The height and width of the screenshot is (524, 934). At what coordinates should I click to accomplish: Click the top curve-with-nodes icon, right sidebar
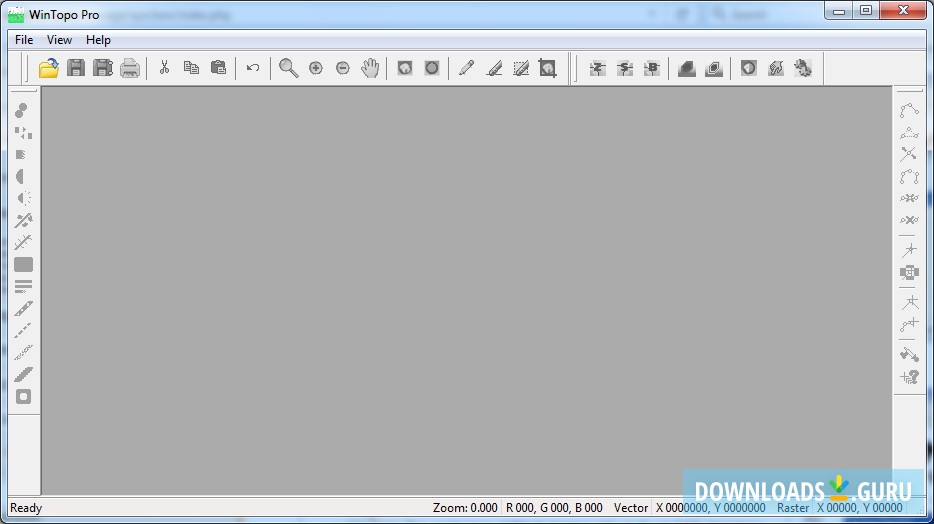click(909, 110)
